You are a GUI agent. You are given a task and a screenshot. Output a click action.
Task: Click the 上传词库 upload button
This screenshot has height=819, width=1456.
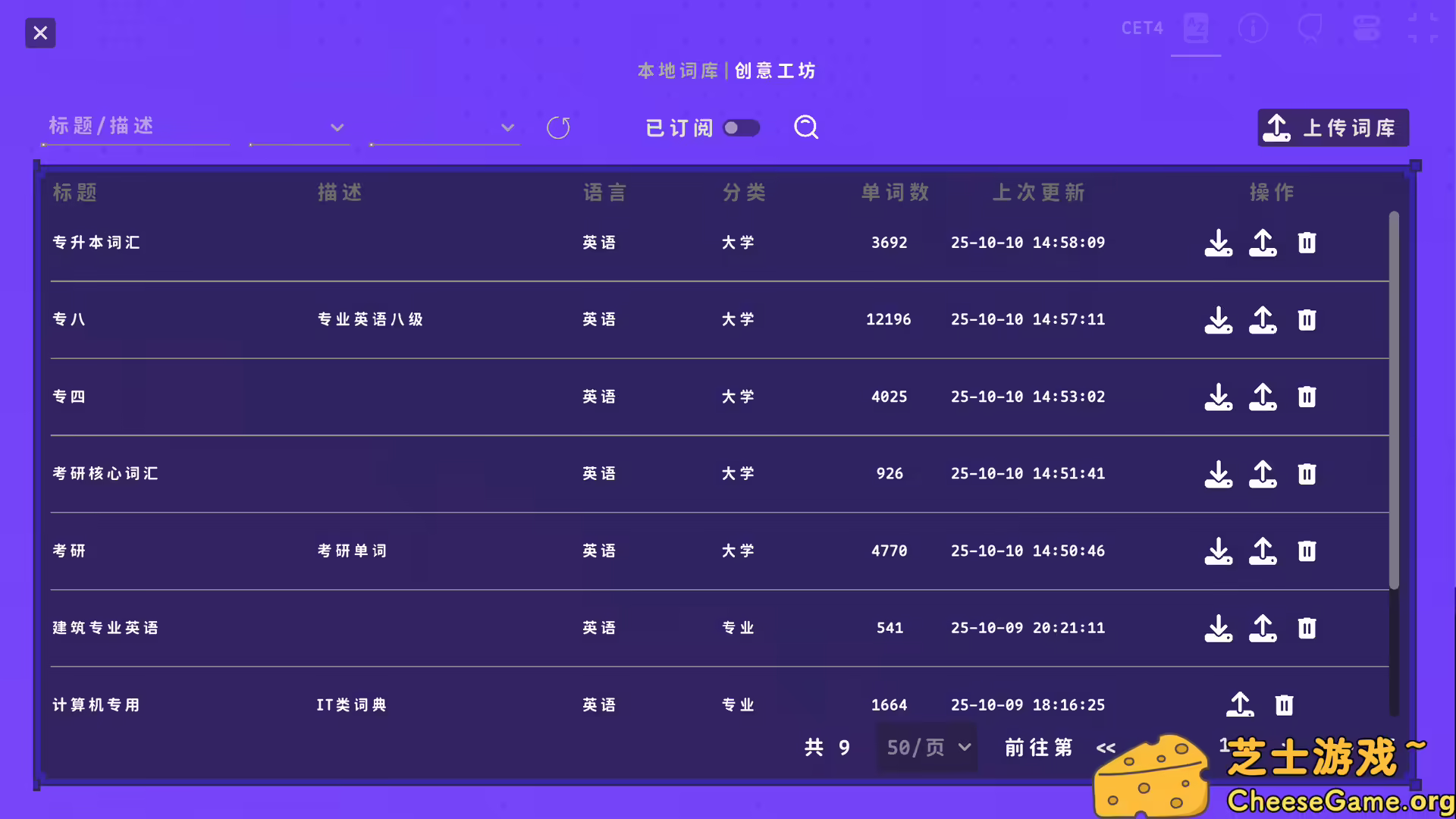tap(1332, 127)
